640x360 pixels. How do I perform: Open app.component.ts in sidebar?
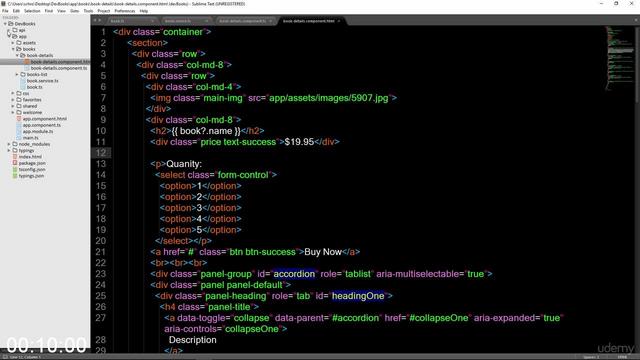coord(42,125)
